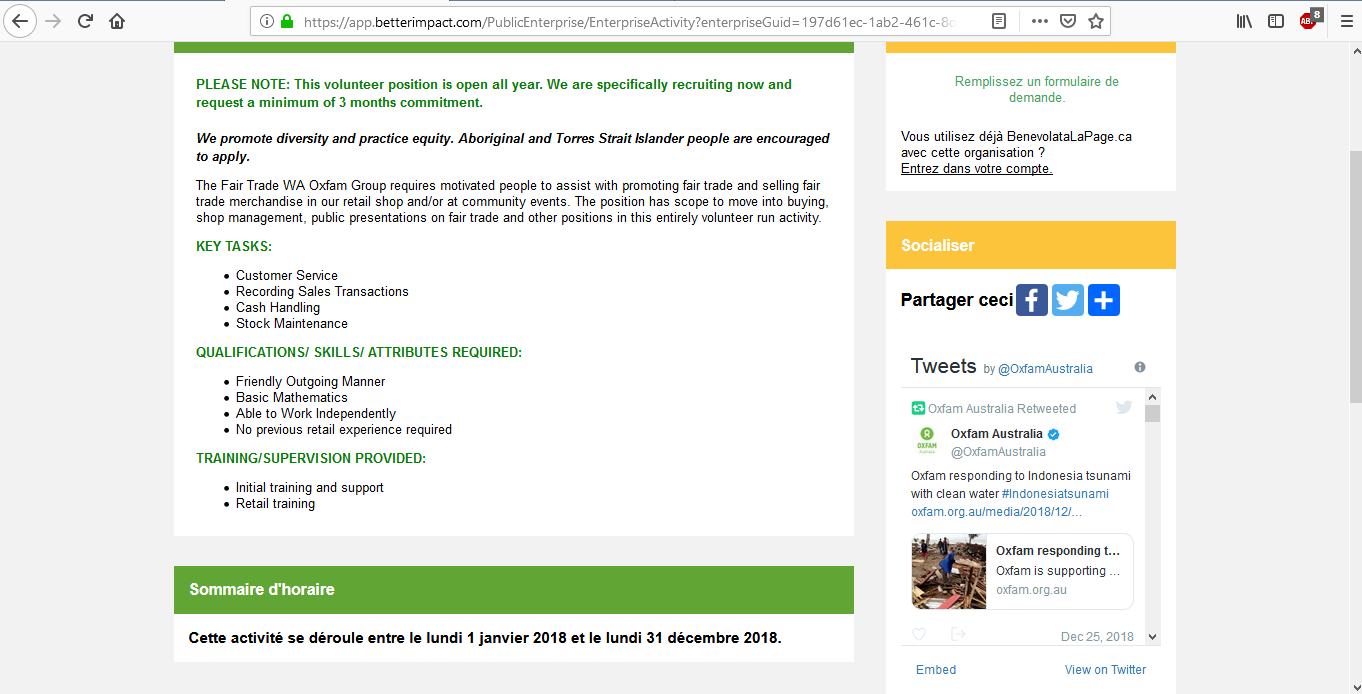Share this page on Facebook
The height and width of the screenshot is (694, 1362).
pyautogui.click(x=1032, y=300)
